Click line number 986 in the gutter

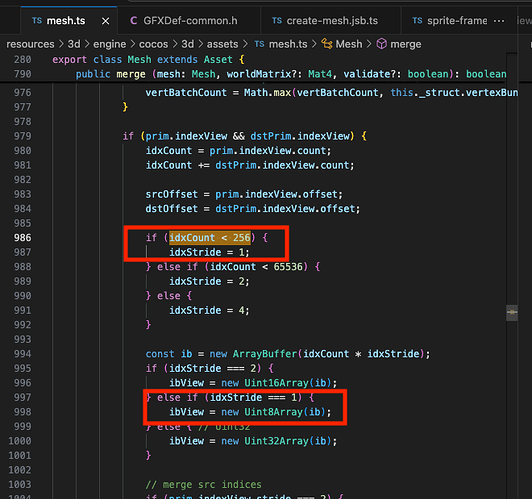tap(22, 238)
